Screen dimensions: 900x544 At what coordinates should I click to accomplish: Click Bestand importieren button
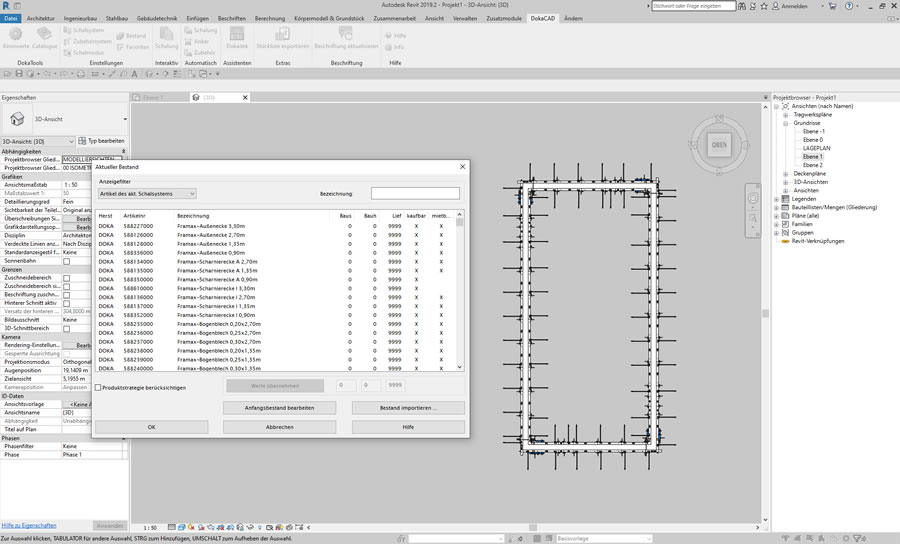408,407
